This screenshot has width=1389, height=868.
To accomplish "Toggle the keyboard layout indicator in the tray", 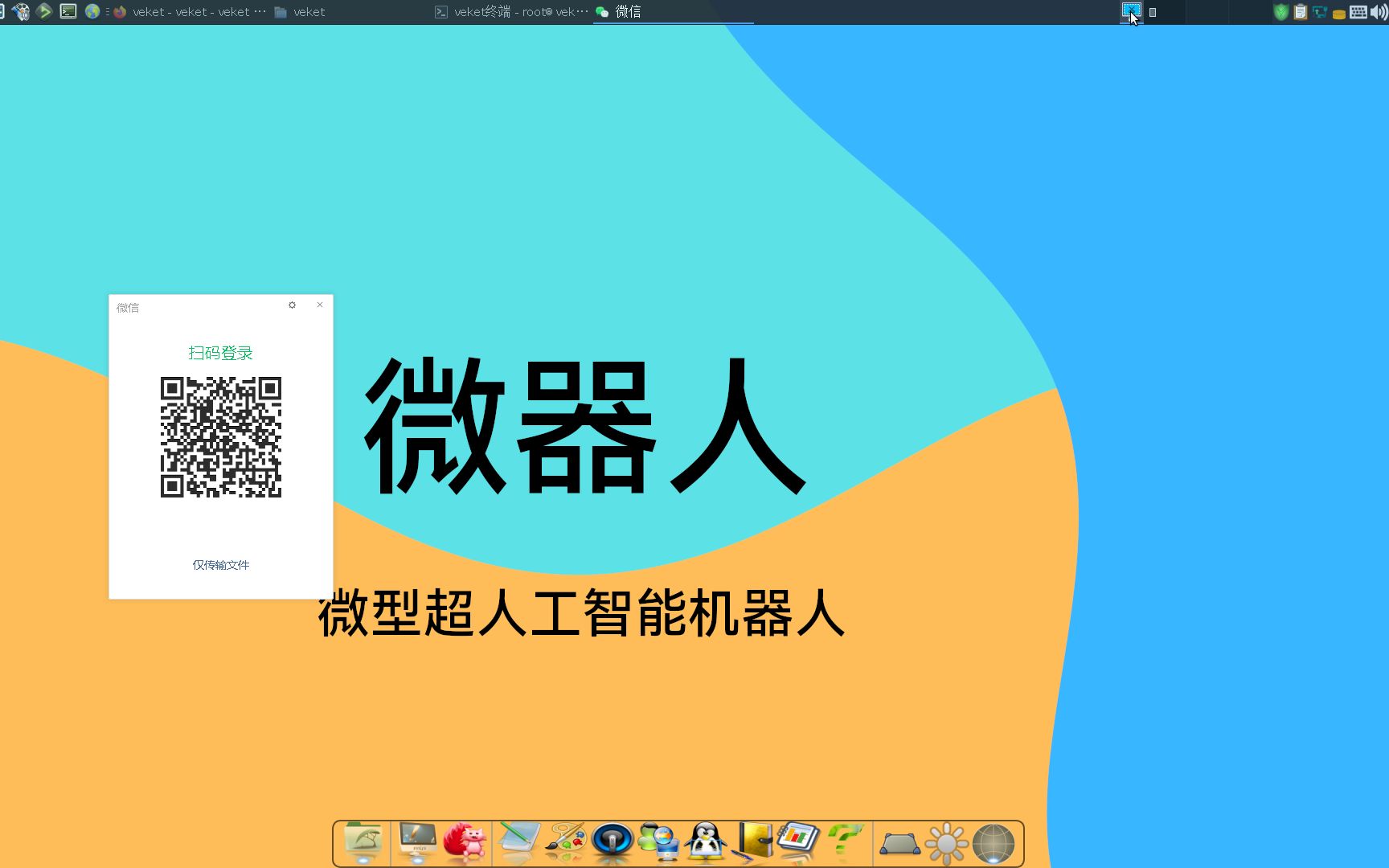I will pos(1359,12).
